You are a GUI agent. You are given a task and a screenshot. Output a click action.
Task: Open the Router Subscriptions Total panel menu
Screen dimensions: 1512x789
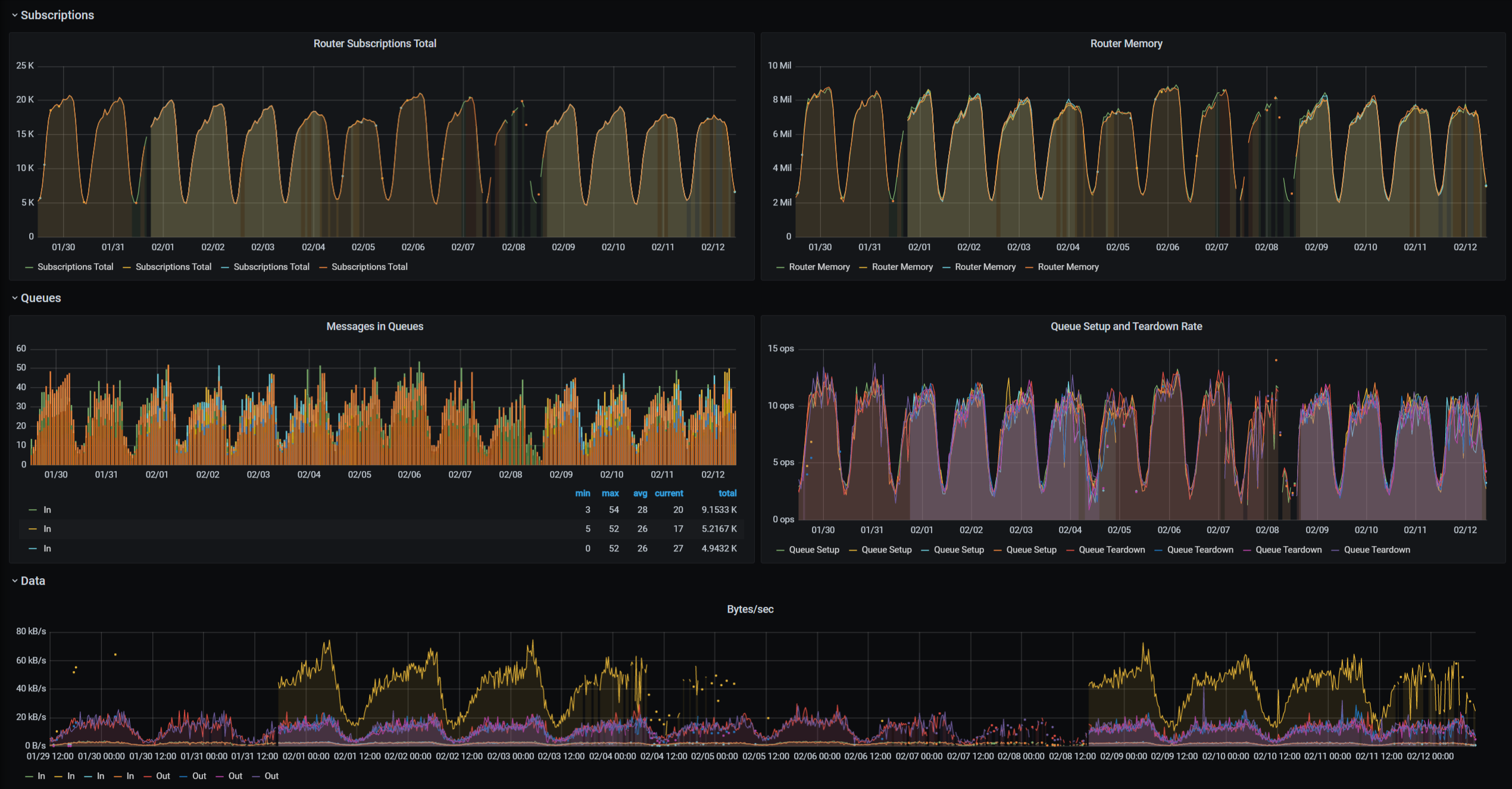374,43
